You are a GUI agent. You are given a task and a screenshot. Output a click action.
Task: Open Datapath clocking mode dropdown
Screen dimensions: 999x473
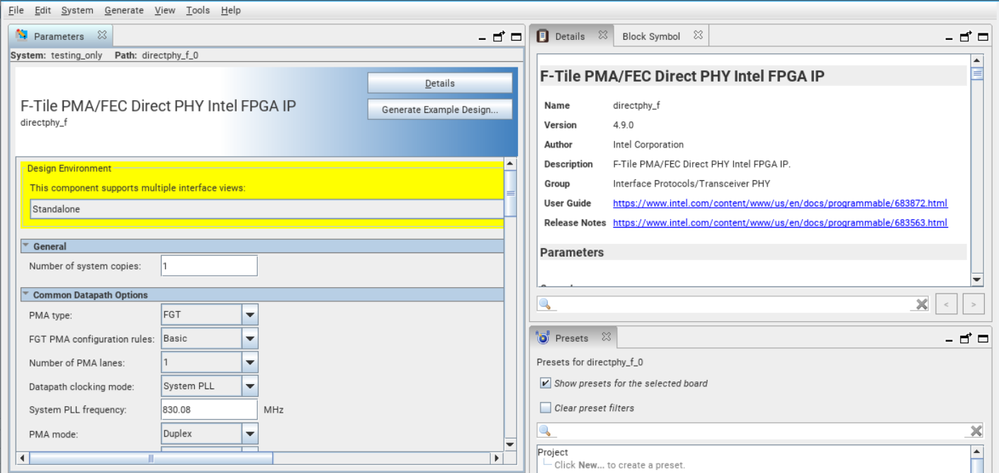pyautogui.click(x=250, y=386)
